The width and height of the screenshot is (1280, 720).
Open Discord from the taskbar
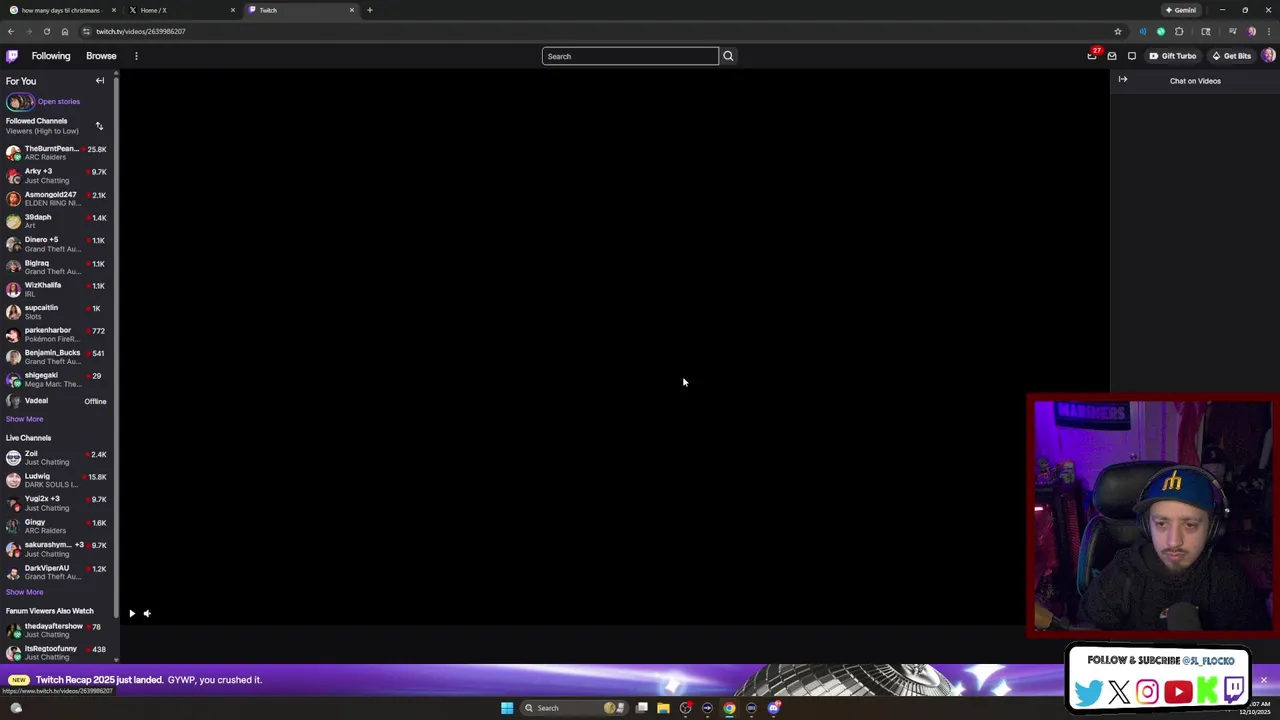(x=774, y=708)
